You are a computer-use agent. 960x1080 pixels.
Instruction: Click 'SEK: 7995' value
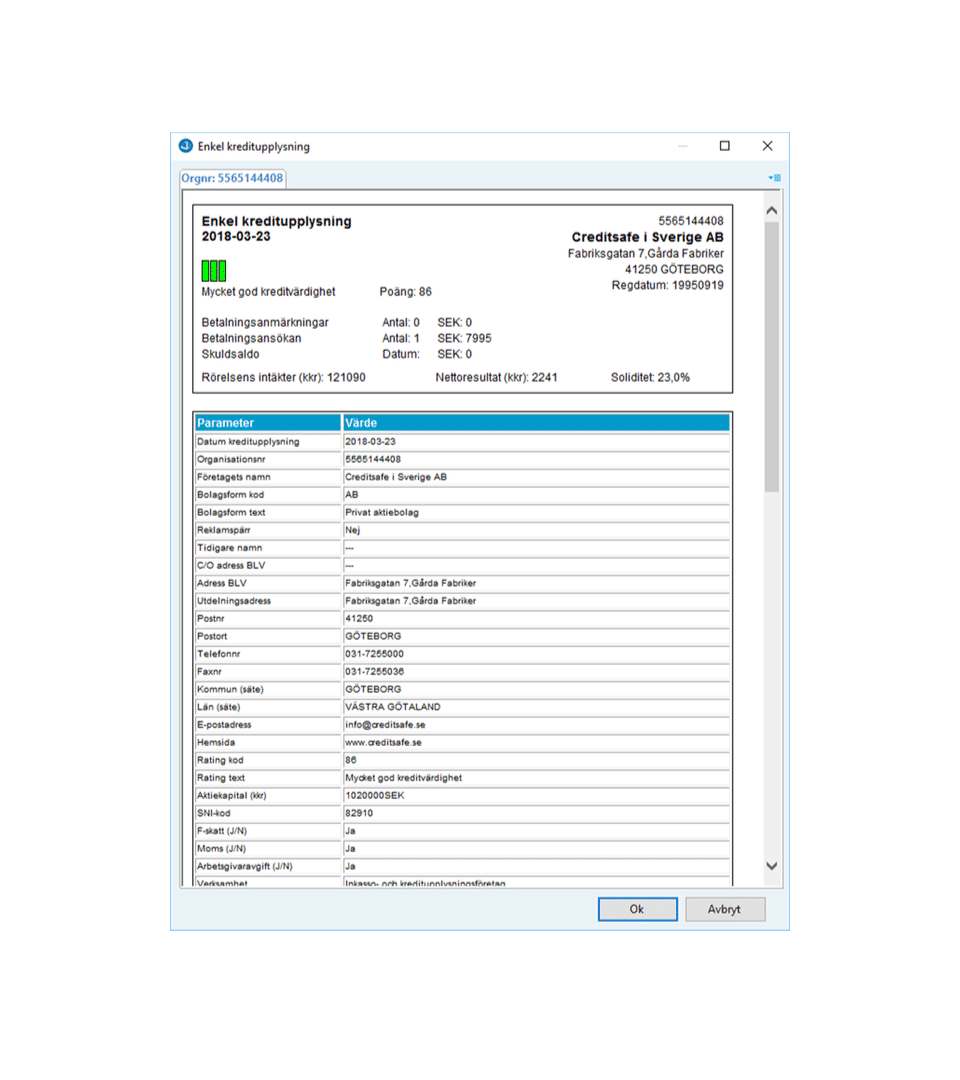click(464, 338)
